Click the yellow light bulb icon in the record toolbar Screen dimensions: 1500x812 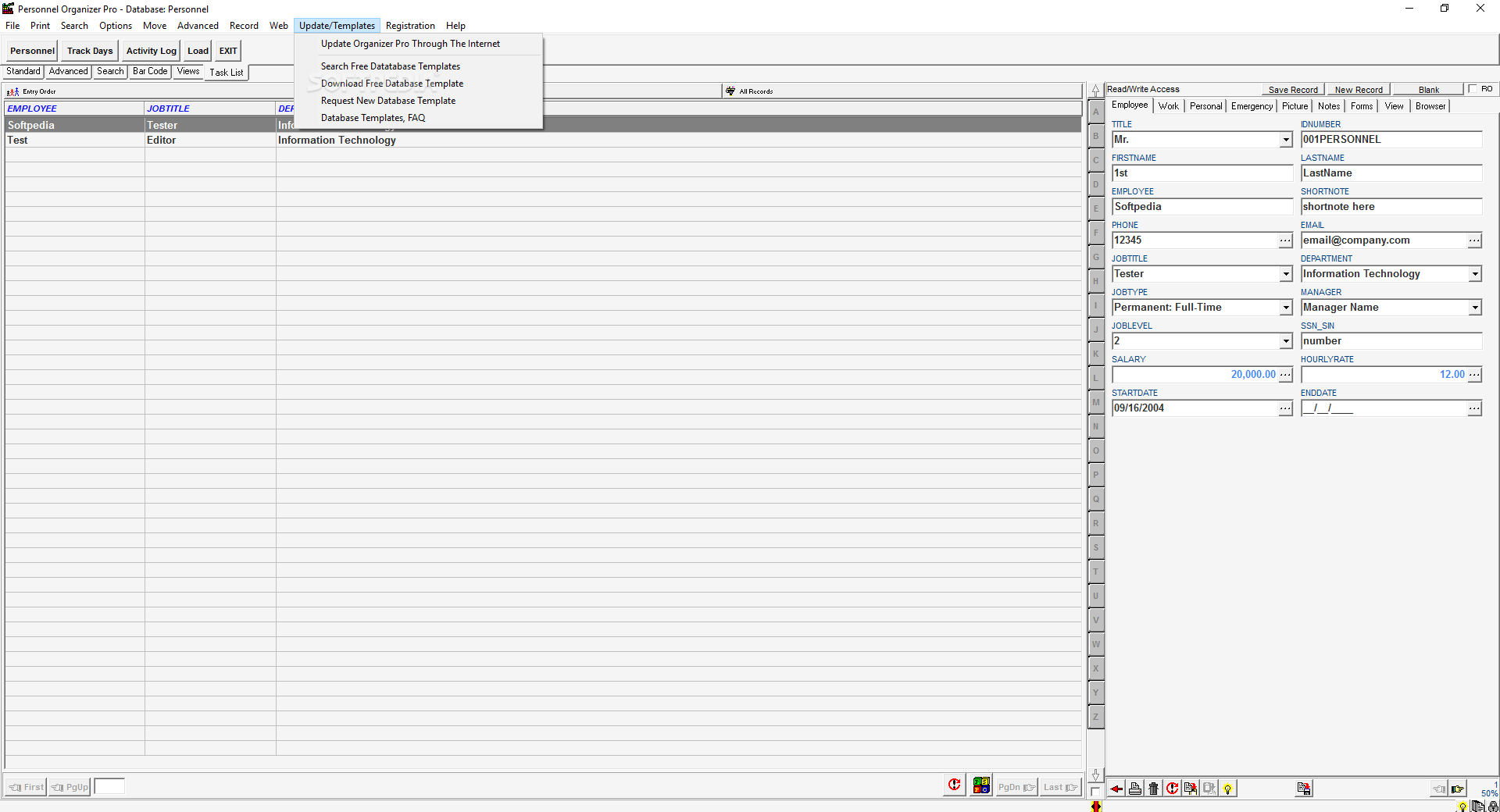click(1228, 789)
